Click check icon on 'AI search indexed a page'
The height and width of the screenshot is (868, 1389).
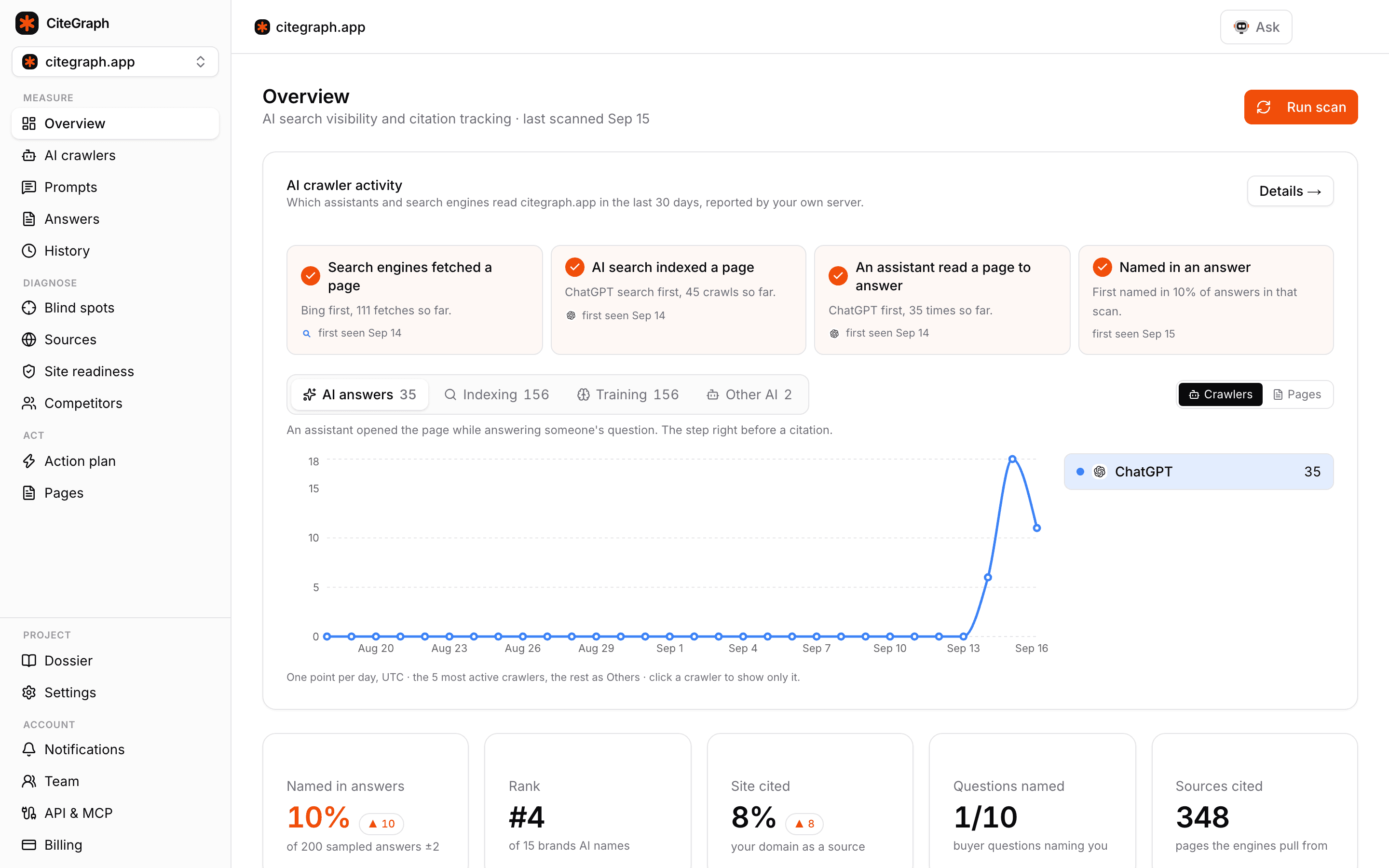pos(574,267)
